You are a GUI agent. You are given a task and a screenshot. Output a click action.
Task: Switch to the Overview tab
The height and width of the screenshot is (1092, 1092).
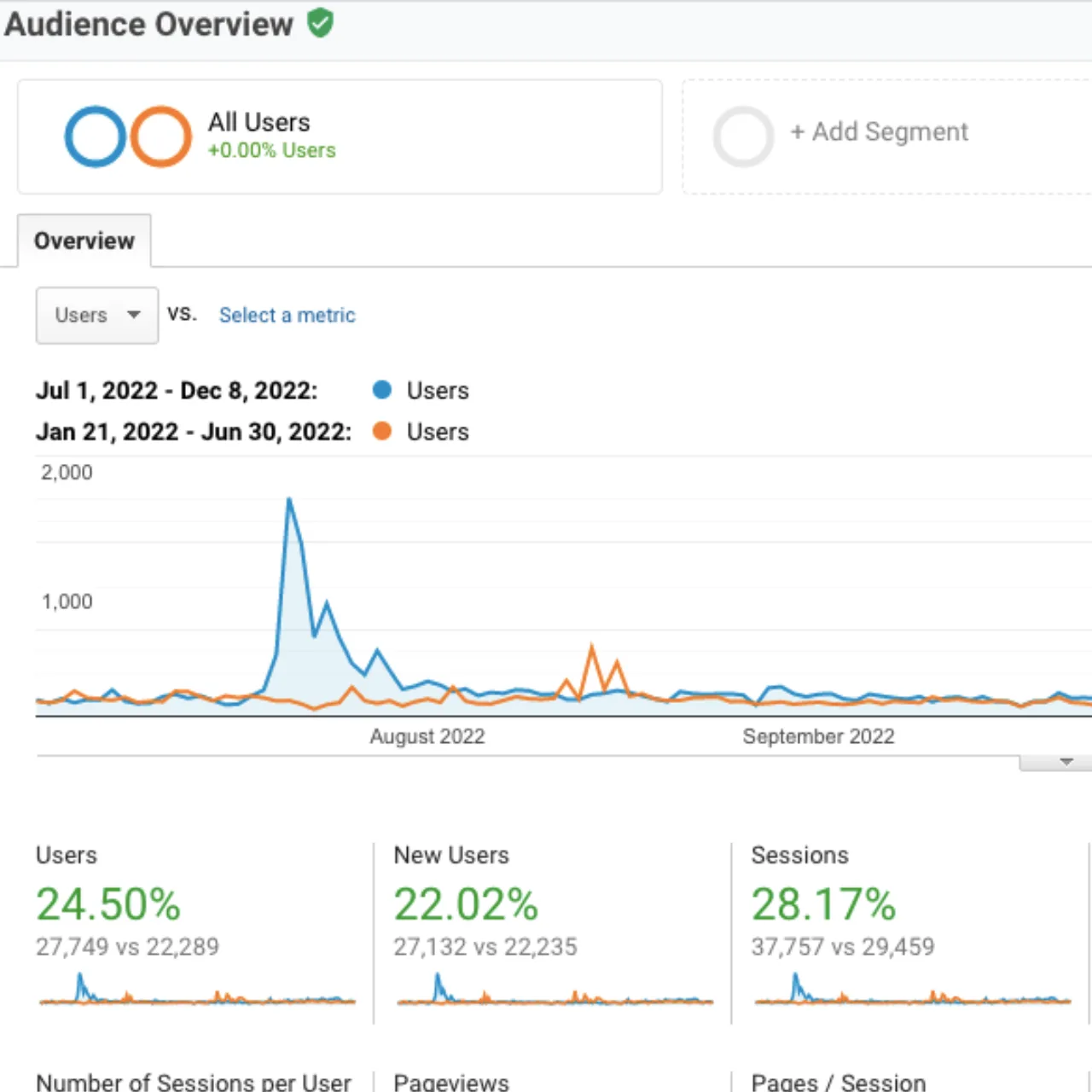(x=84, y=241)
